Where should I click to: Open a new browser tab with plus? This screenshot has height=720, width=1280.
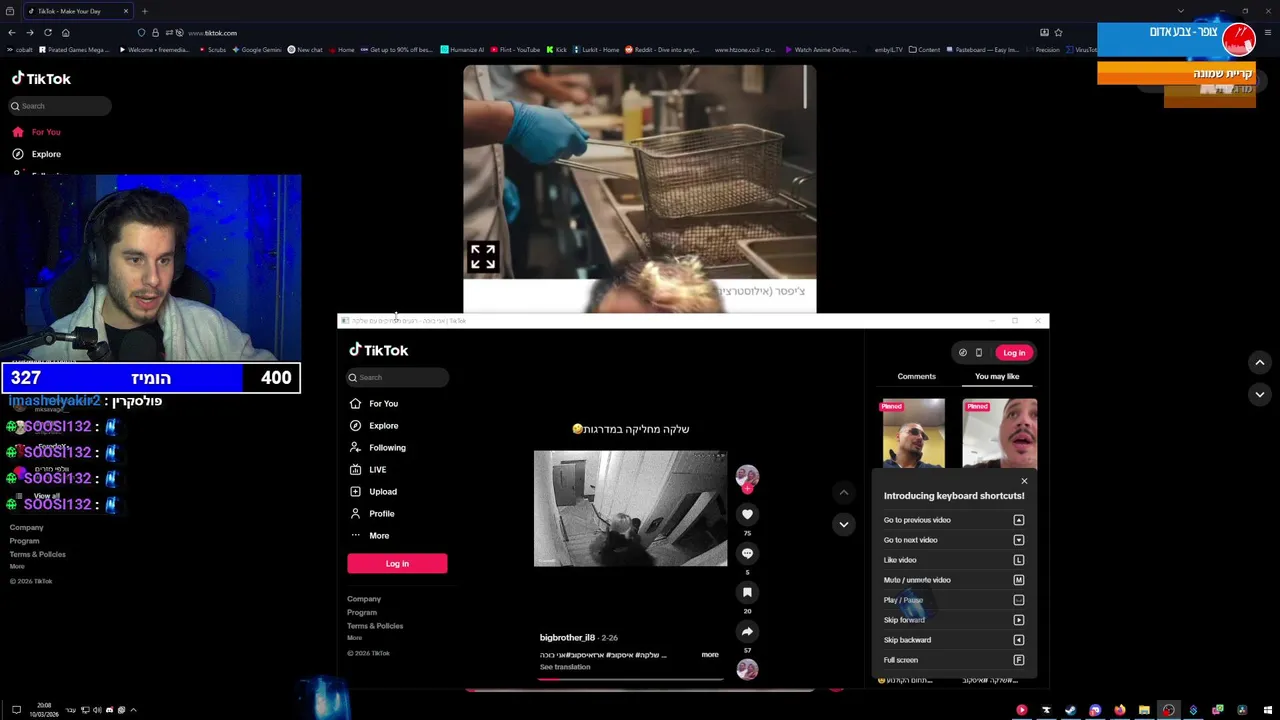(144, 11)
